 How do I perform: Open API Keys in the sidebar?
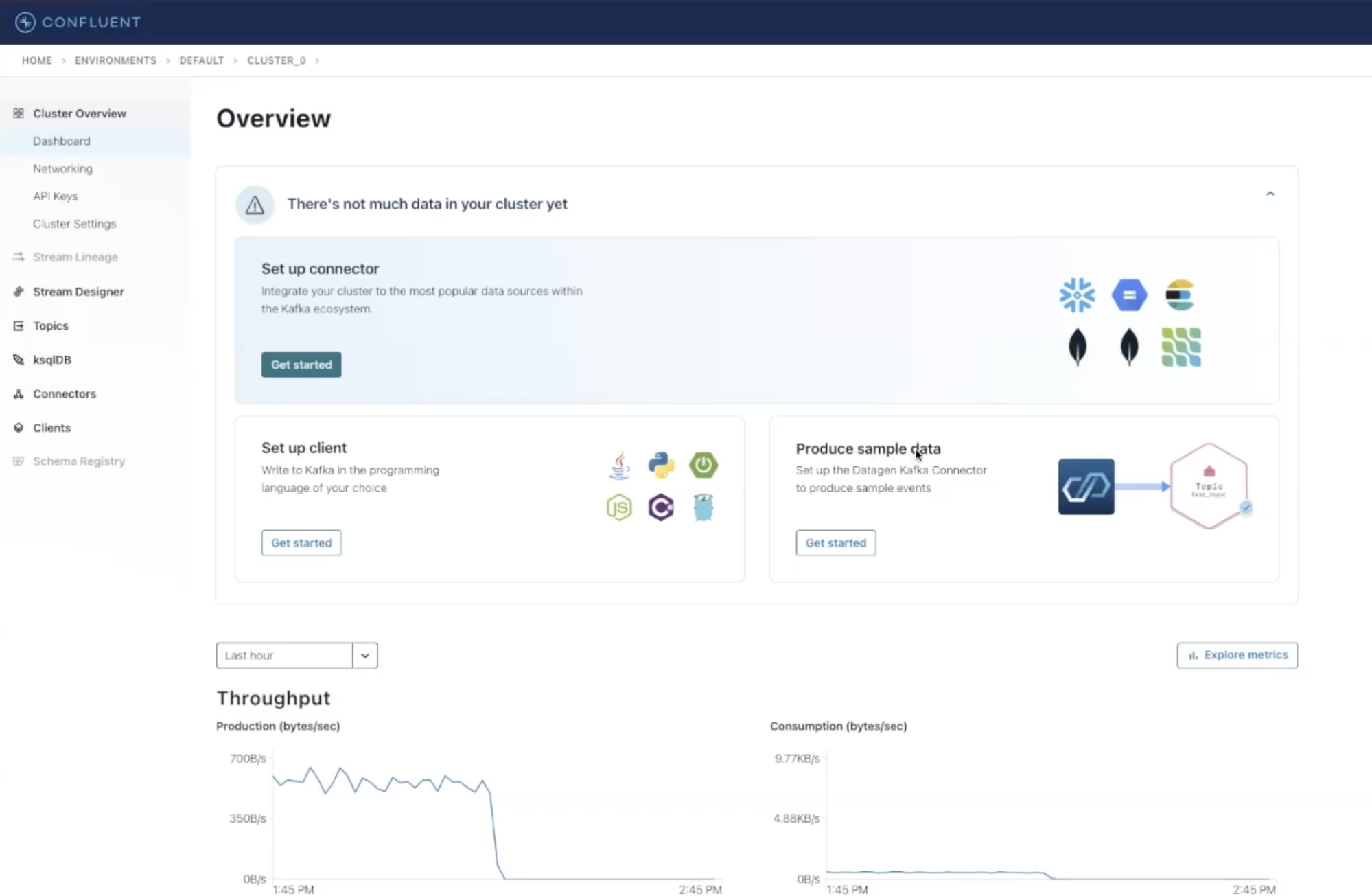pyautogui.click(x=56, y=196)
